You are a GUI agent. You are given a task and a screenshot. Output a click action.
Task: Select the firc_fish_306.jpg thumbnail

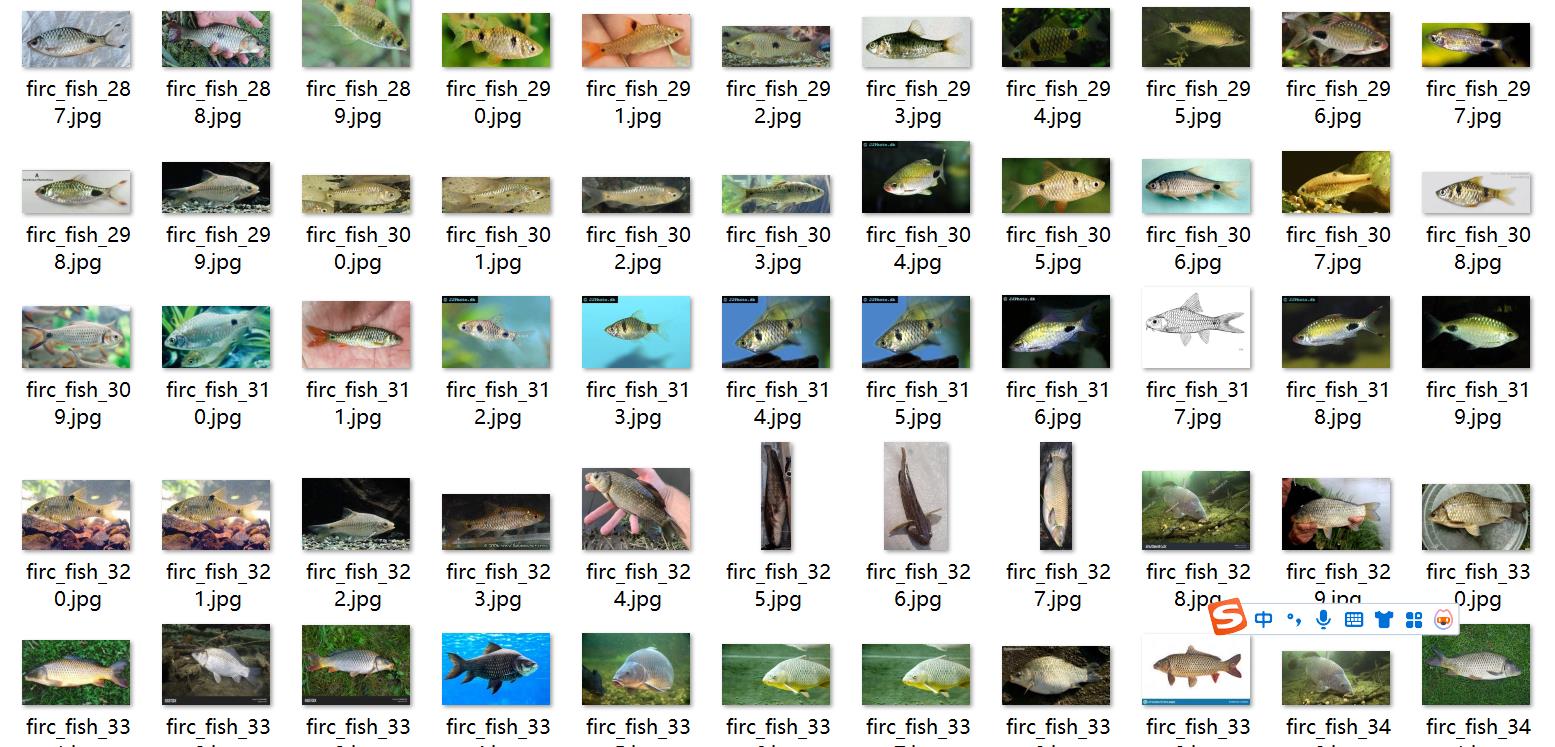(x=1196, y=186)
